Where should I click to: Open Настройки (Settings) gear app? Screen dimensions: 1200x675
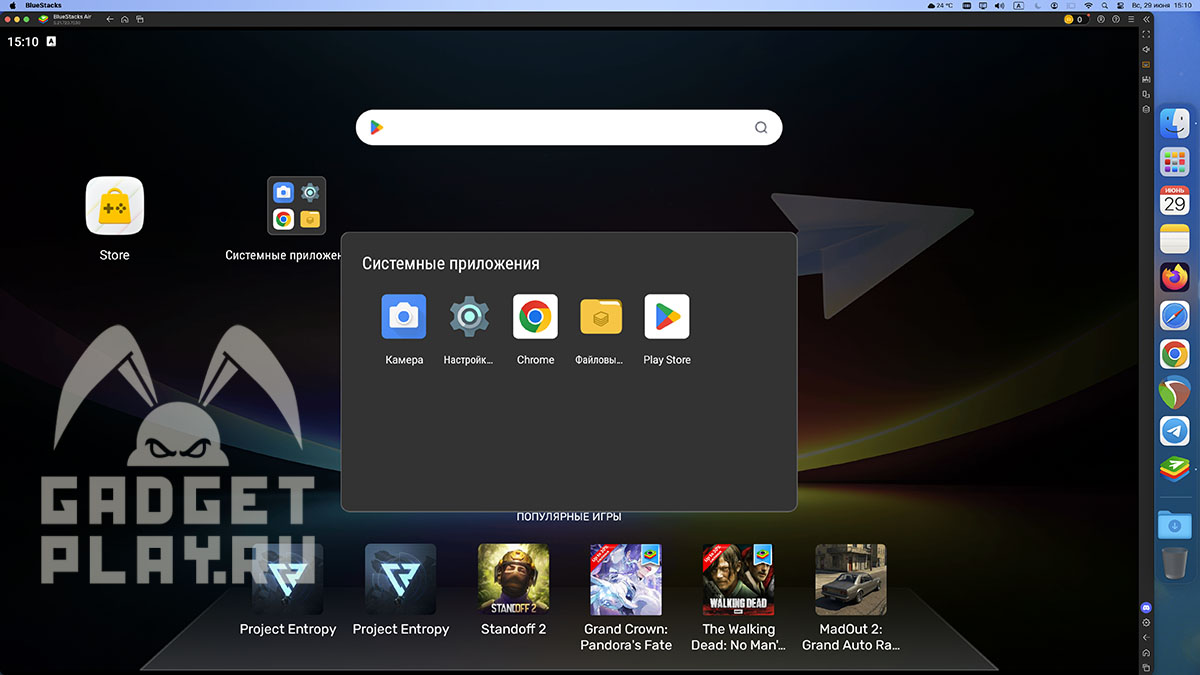click(469, 316)
